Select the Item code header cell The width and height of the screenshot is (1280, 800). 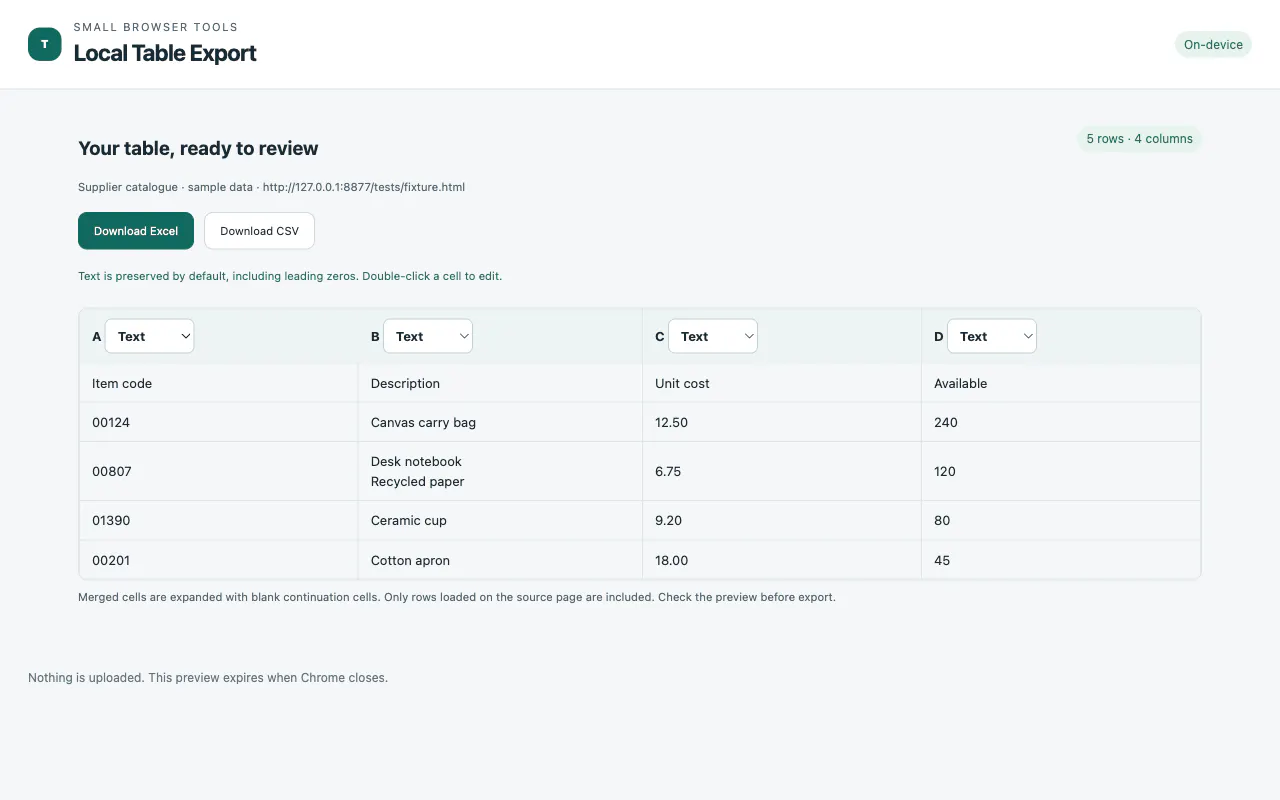tap(218, 383)
